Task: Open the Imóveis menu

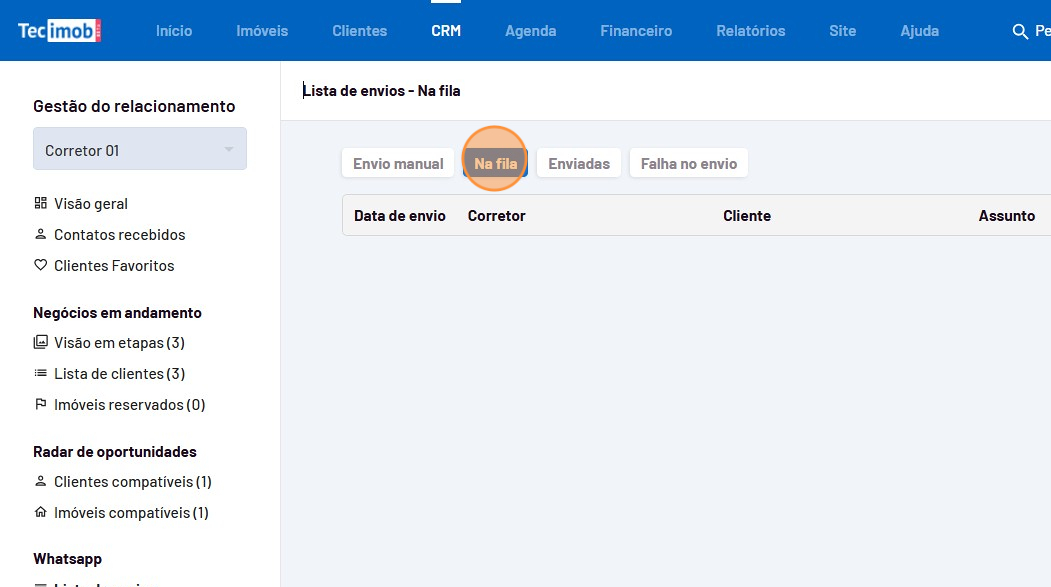Action: tap(262, 31)
